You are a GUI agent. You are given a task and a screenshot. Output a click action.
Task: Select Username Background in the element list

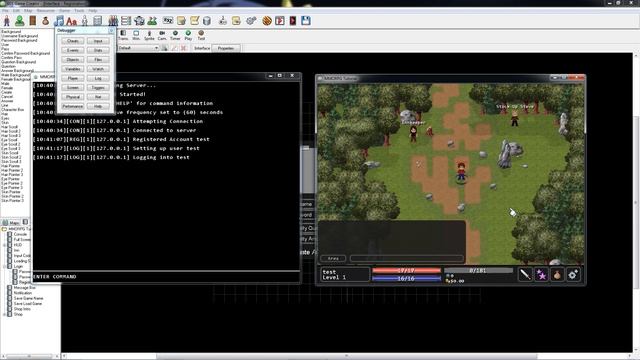click(x=20, y=36)
